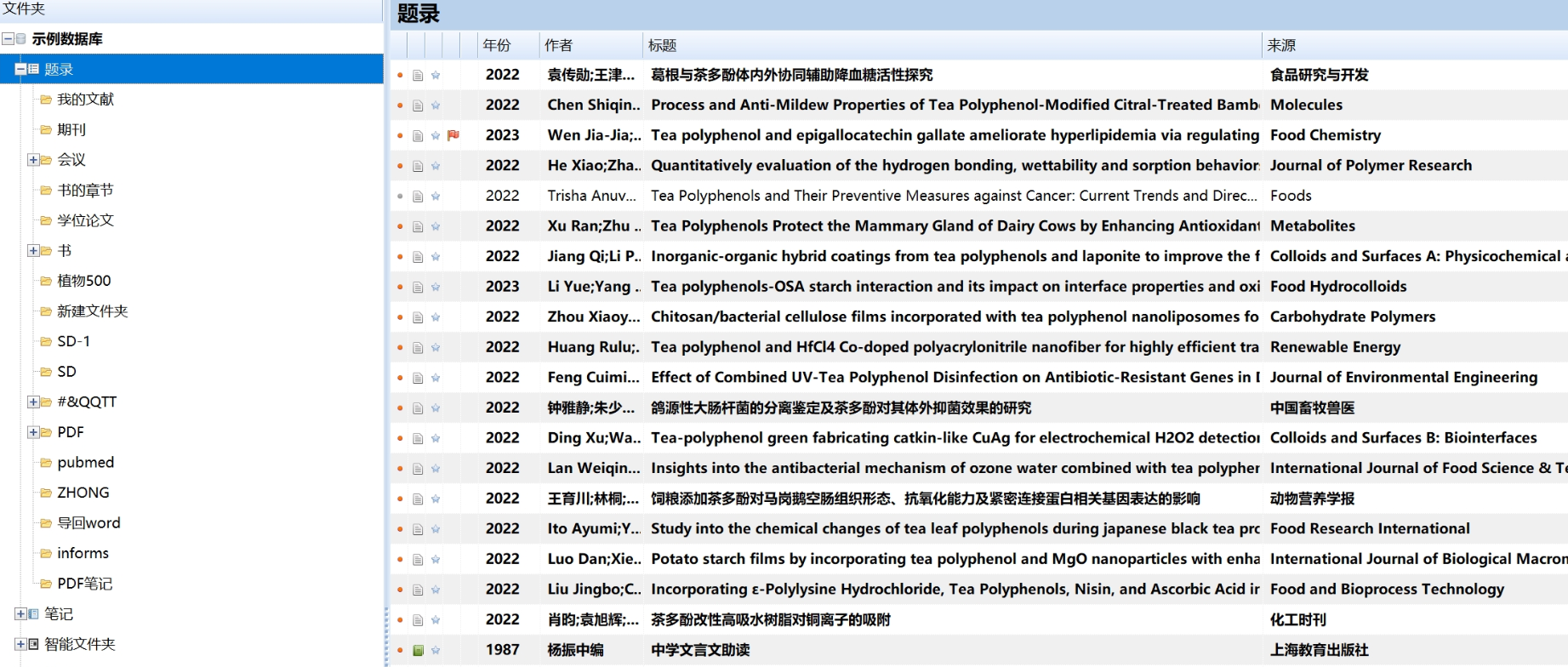
Task: Collapse the 示例数据库 root node
Action: (x=8, y=39)
